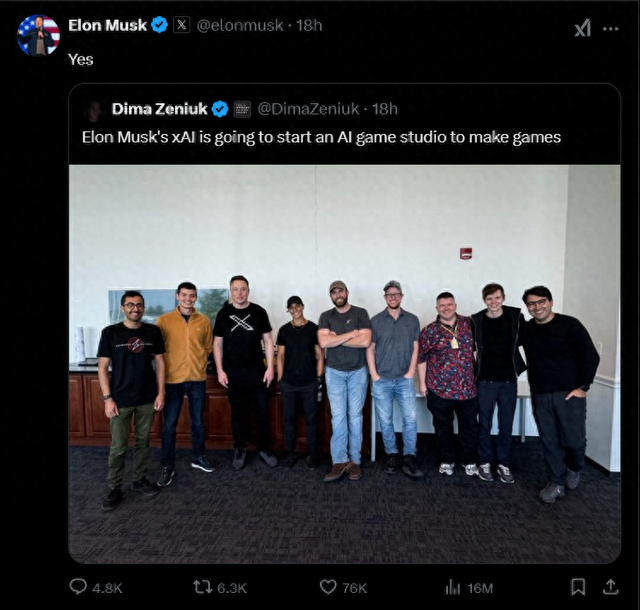This screenshot has height=610, width=640.
Task: Open the three-dot more options menu
Action: (611, 28)
